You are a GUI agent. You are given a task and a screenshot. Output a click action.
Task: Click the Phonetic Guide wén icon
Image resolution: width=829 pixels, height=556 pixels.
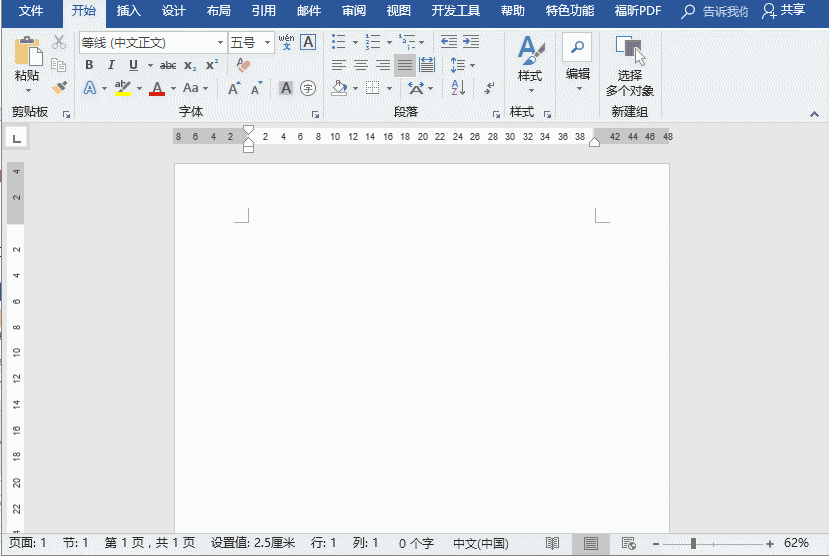point(286,42)
